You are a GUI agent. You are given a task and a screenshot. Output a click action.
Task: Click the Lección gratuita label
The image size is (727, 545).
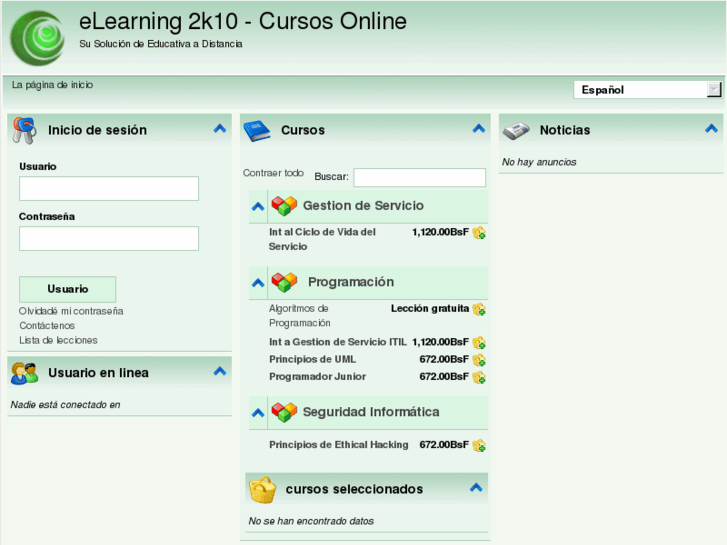[x=430, y=308]
